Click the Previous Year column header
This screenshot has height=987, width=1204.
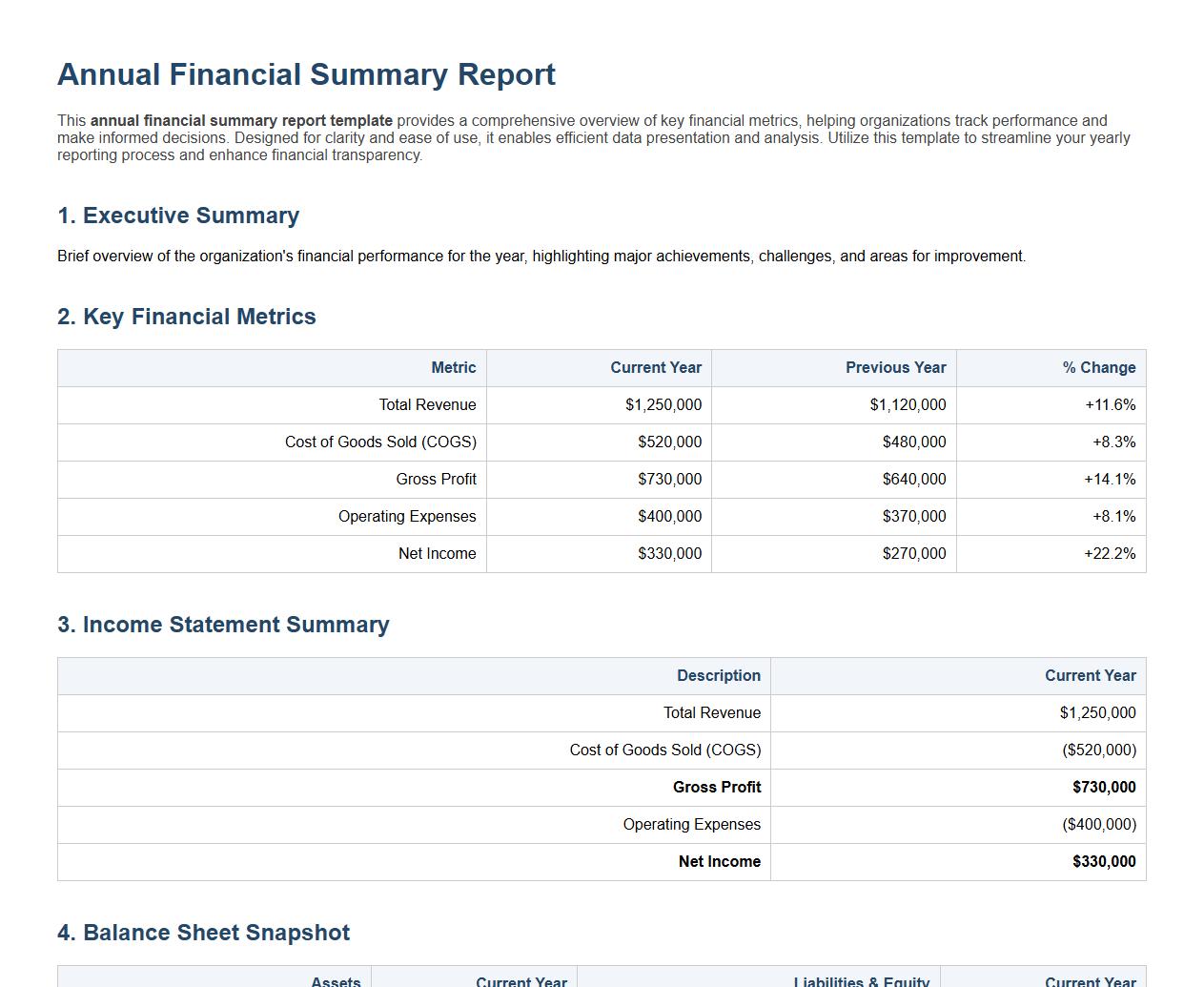[895, 367]
